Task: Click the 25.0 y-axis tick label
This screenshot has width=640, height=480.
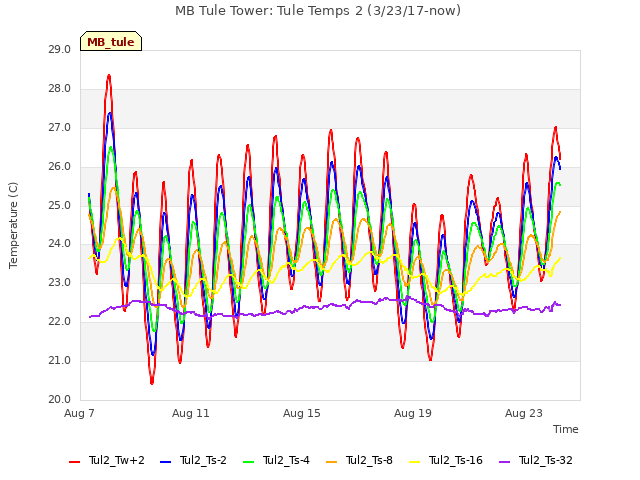Action: (x=60, y=205)
